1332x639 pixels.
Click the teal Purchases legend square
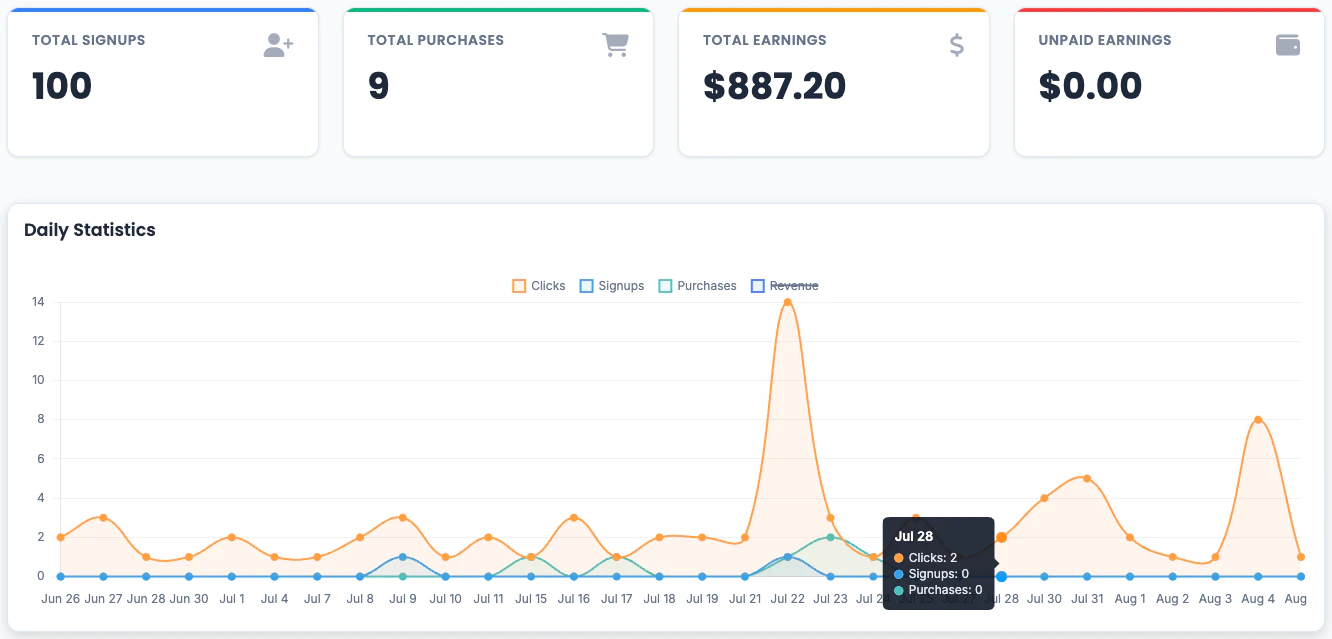point(664,285)
